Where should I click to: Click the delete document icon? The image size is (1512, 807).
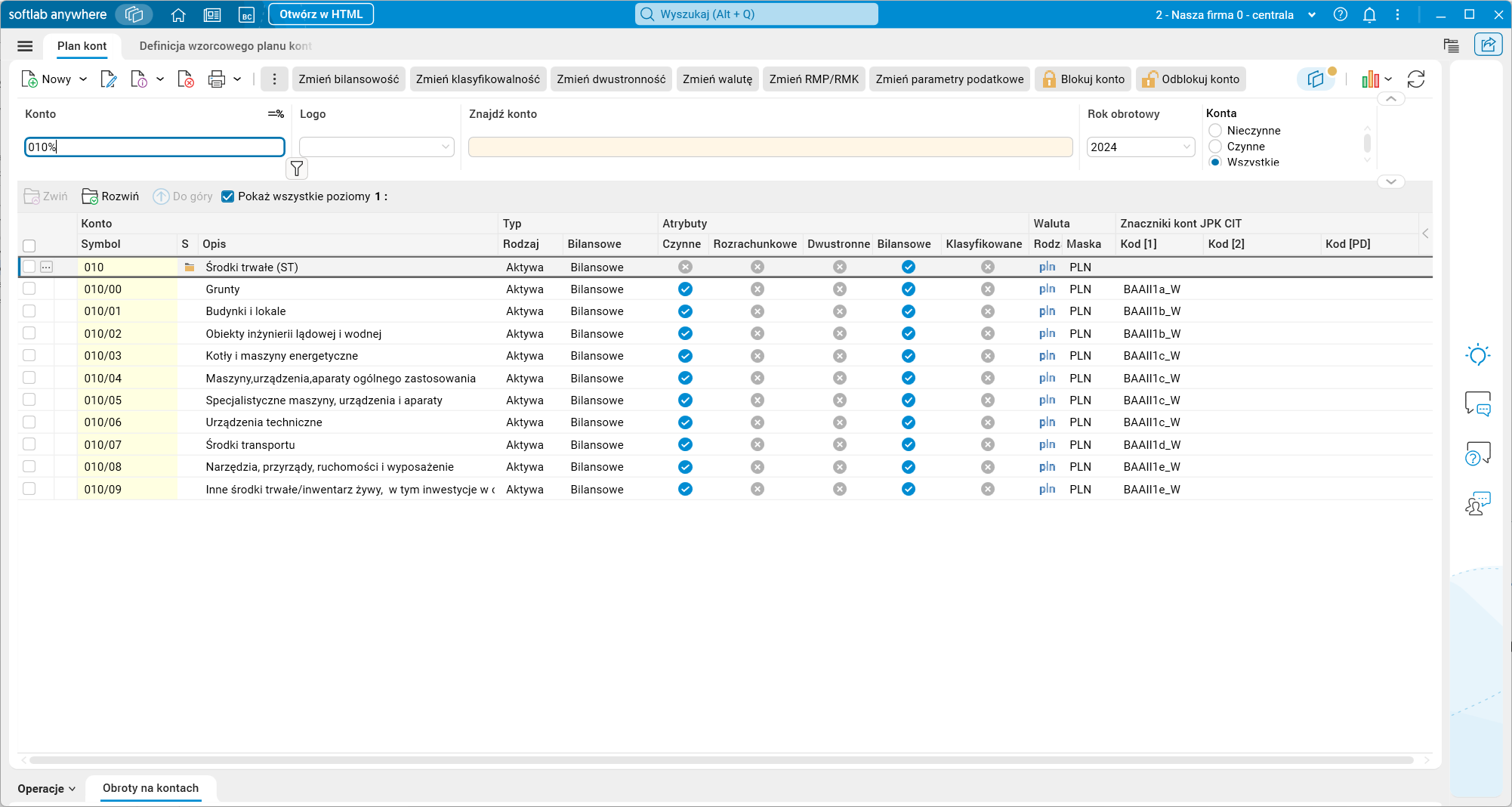186,79
